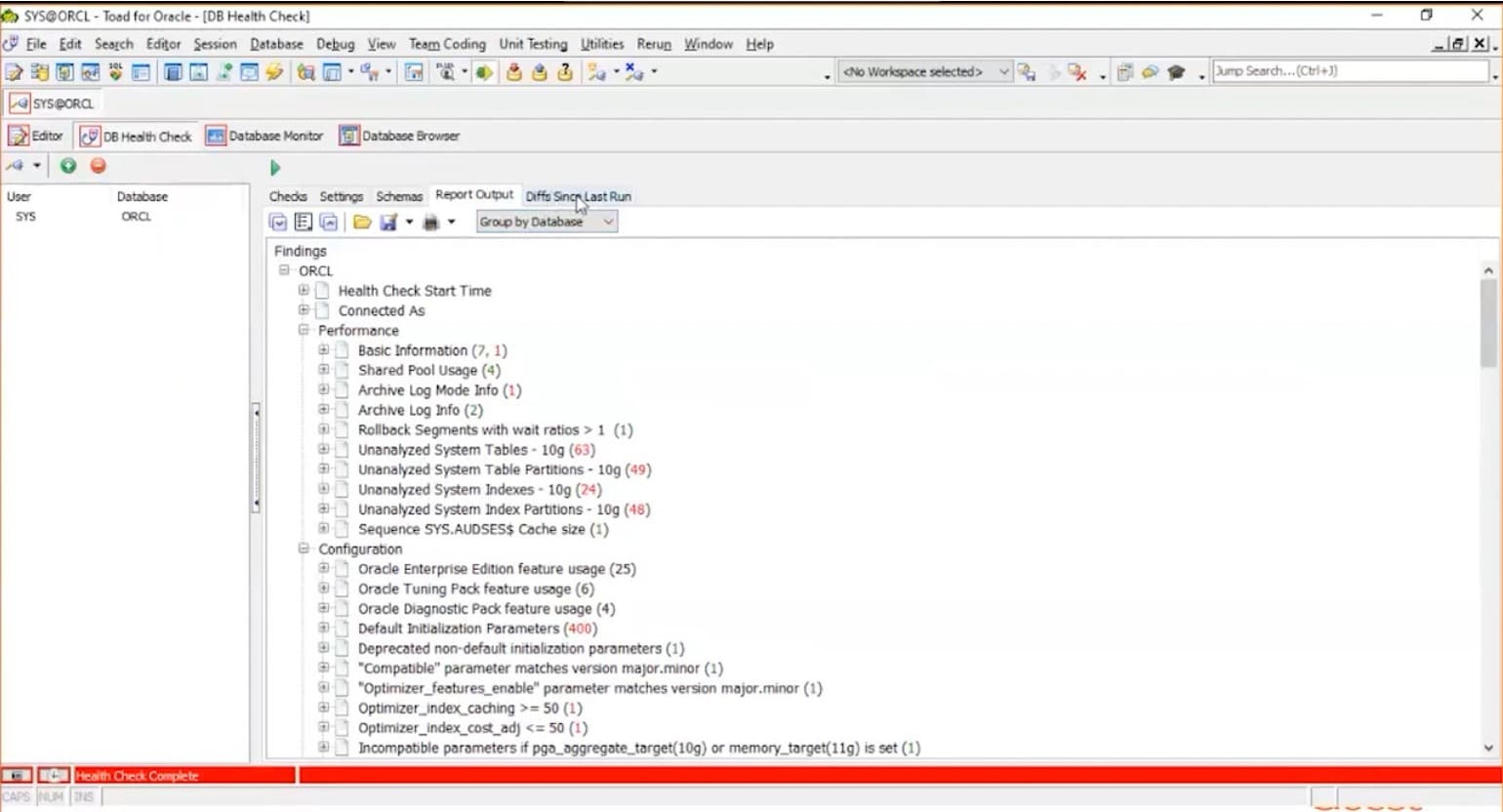Screen dimensions: 1503x812
Task: Expand the Connected As node
Action: [x=305, y=309]
